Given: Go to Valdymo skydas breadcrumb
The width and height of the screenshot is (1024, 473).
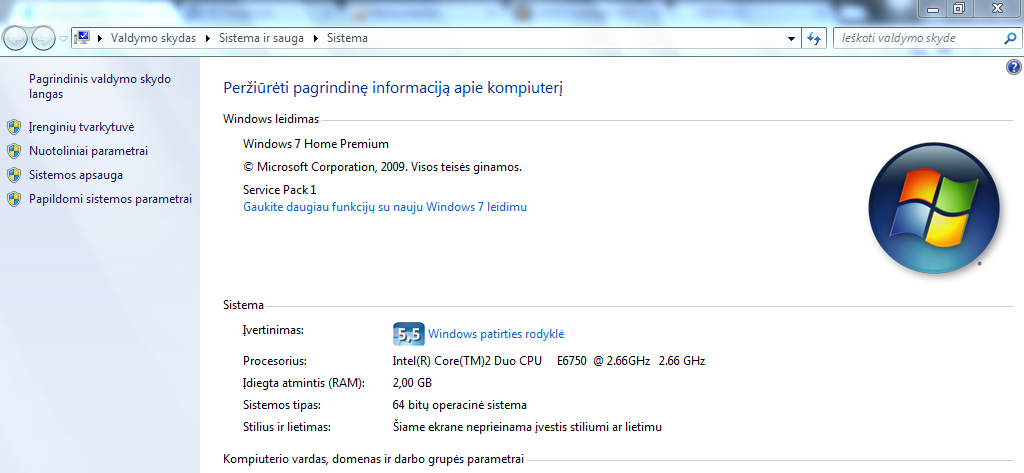Looking at the screenshot, I should (x=153, y=38).
